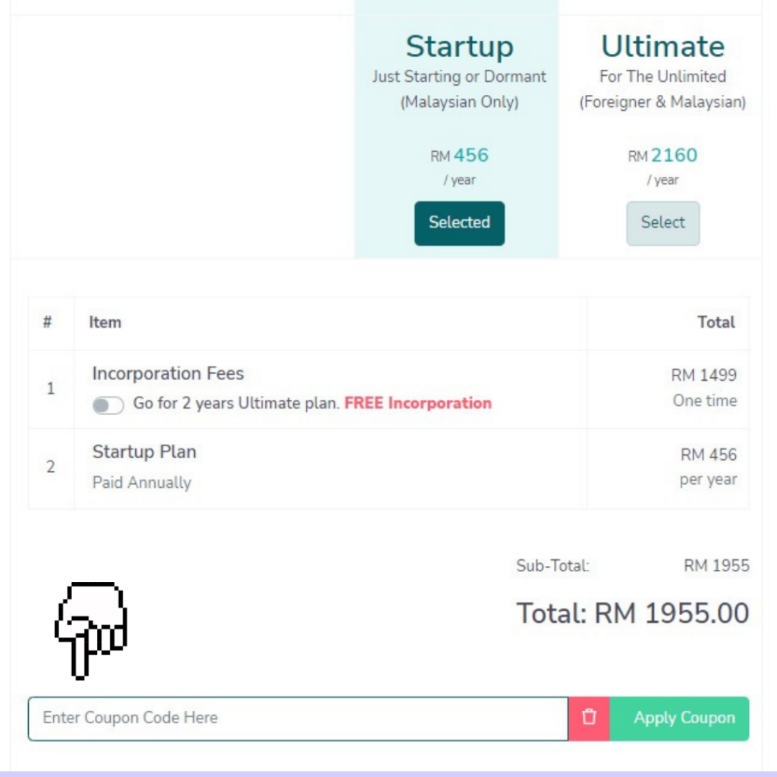Toggle the 2 years Ultimate plan switch

(108, 405)
